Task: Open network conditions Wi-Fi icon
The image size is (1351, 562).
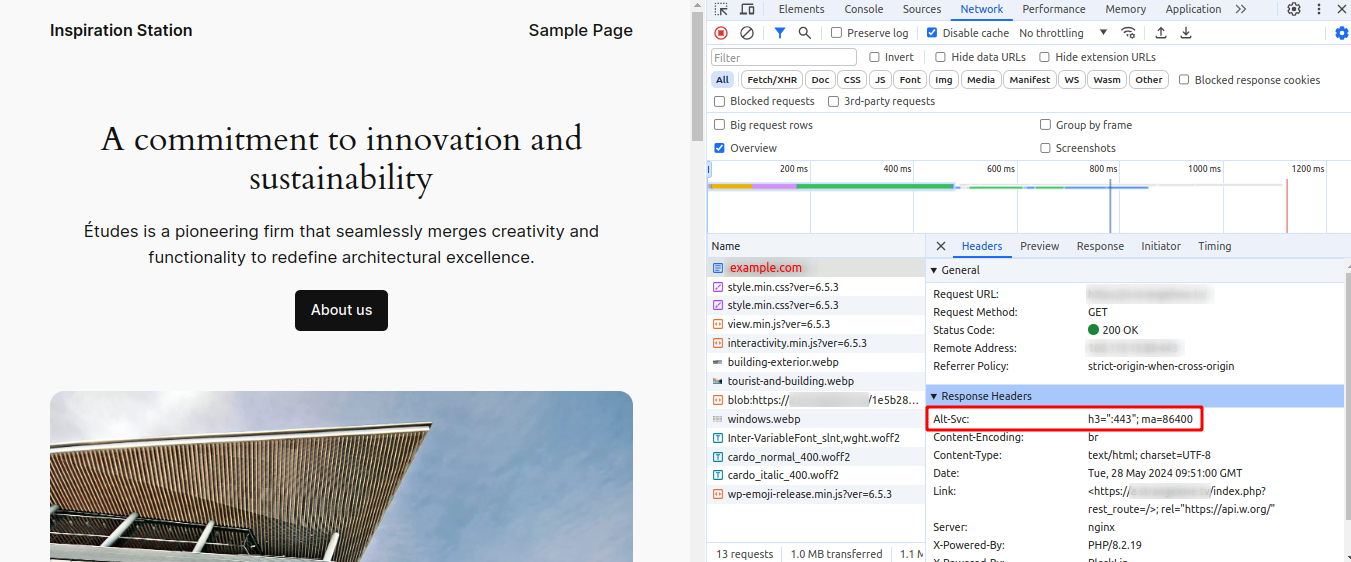Action: point(1129,33)
